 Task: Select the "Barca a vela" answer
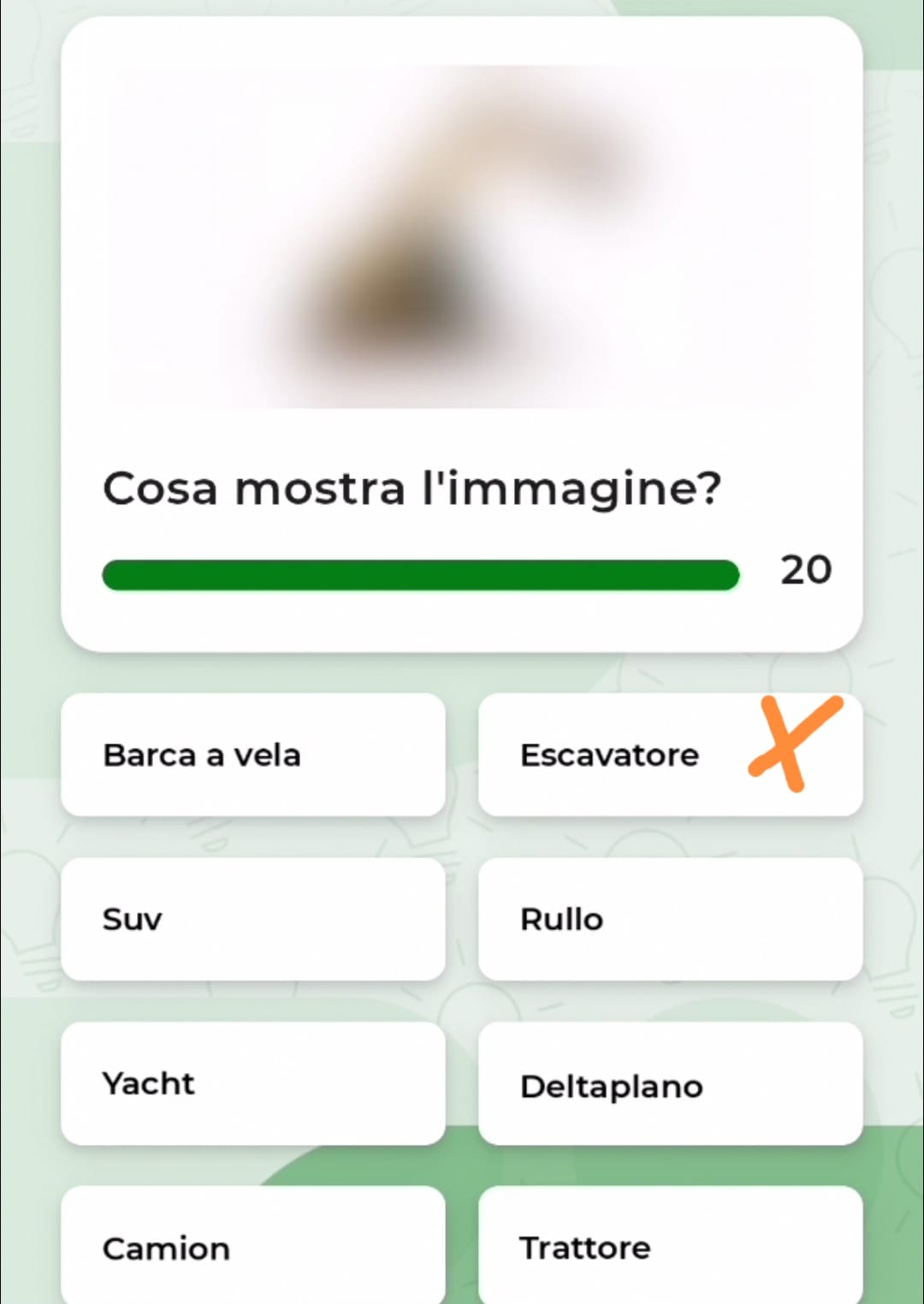click(x=253, y=755)
